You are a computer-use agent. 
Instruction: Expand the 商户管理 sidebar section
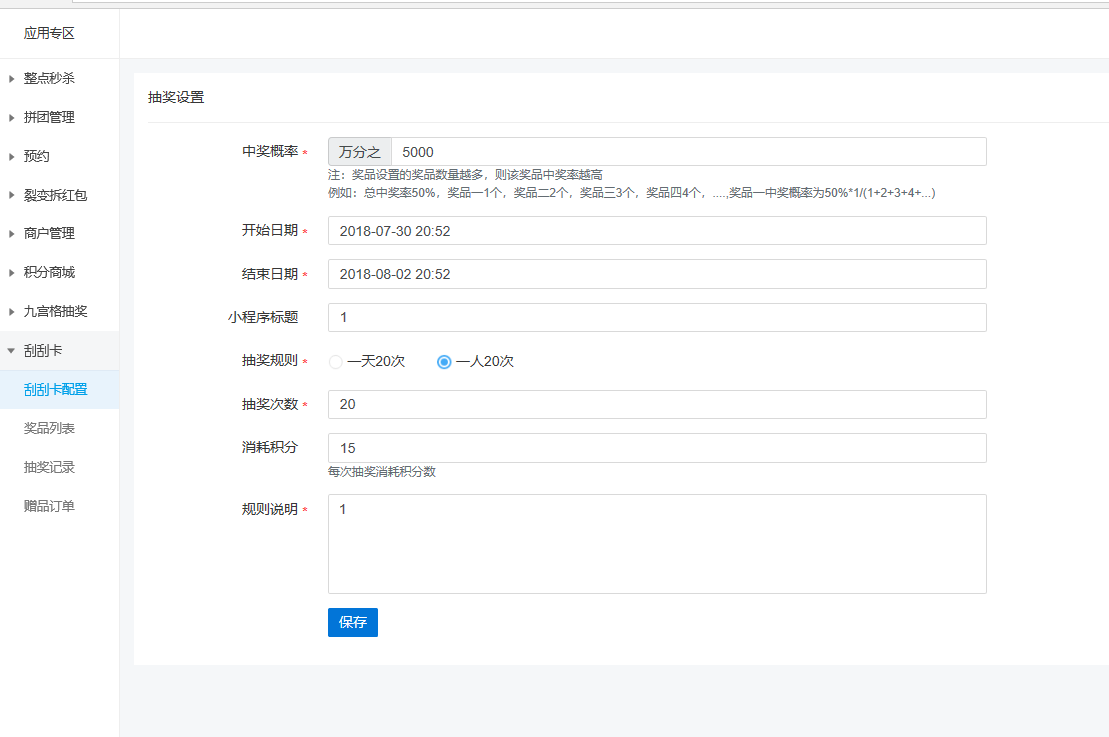pyautogui.click(x=49, y=233)
